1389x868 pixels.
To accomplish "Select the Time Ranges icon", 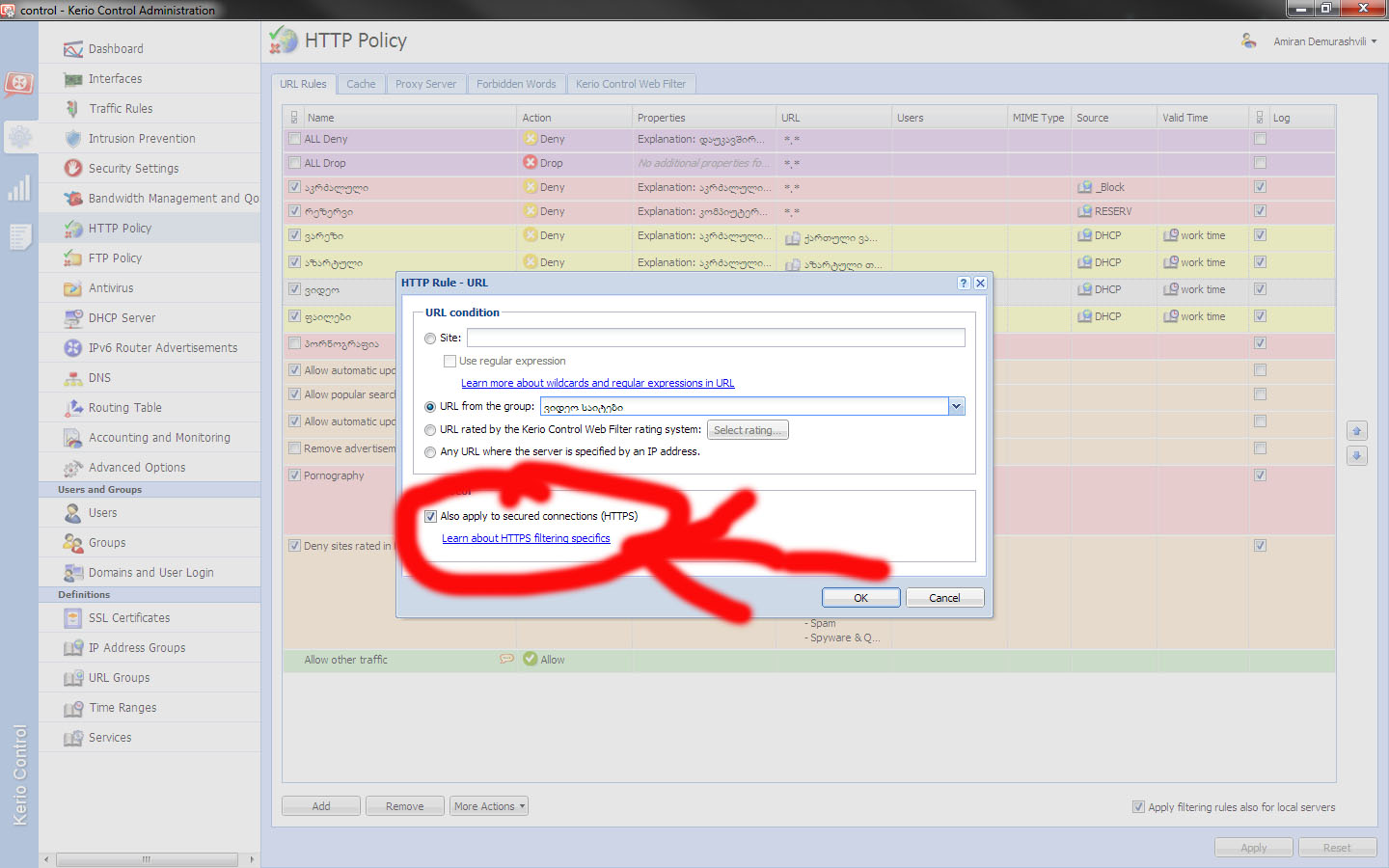I will 72,708.
